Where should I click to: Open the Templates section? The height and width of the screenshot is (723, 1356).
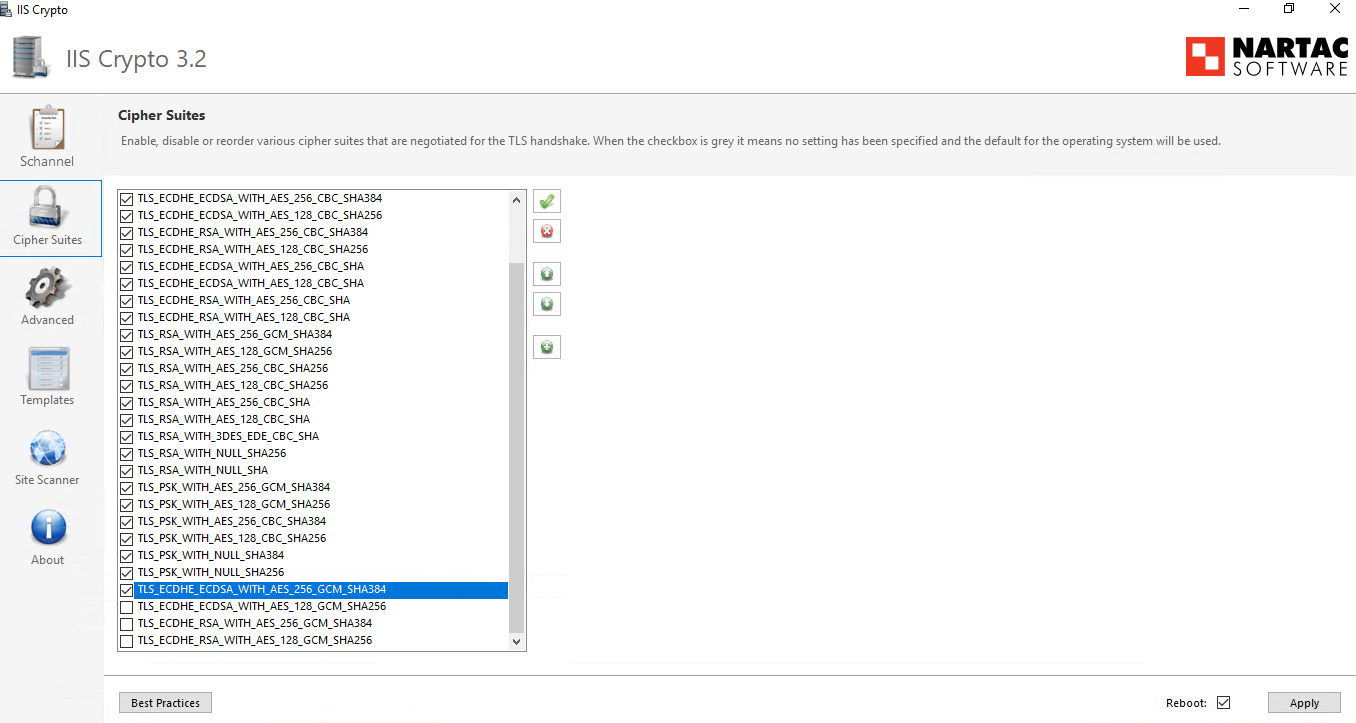tap(47, 377)
